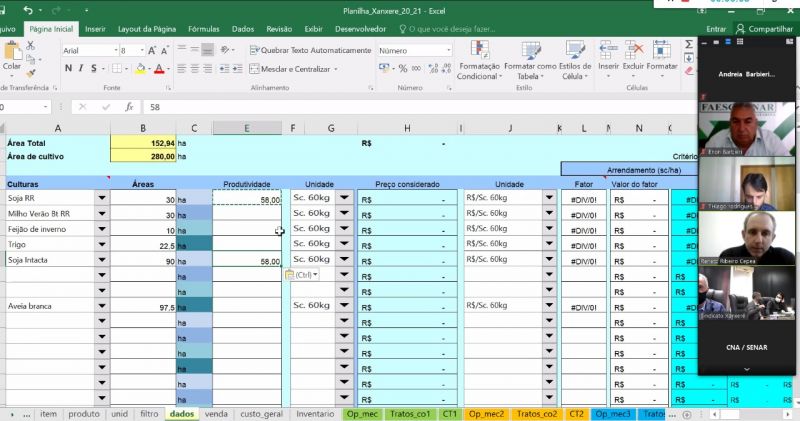Switch to the venda sheet tab
800x421 pixels.
pos(216,414)
